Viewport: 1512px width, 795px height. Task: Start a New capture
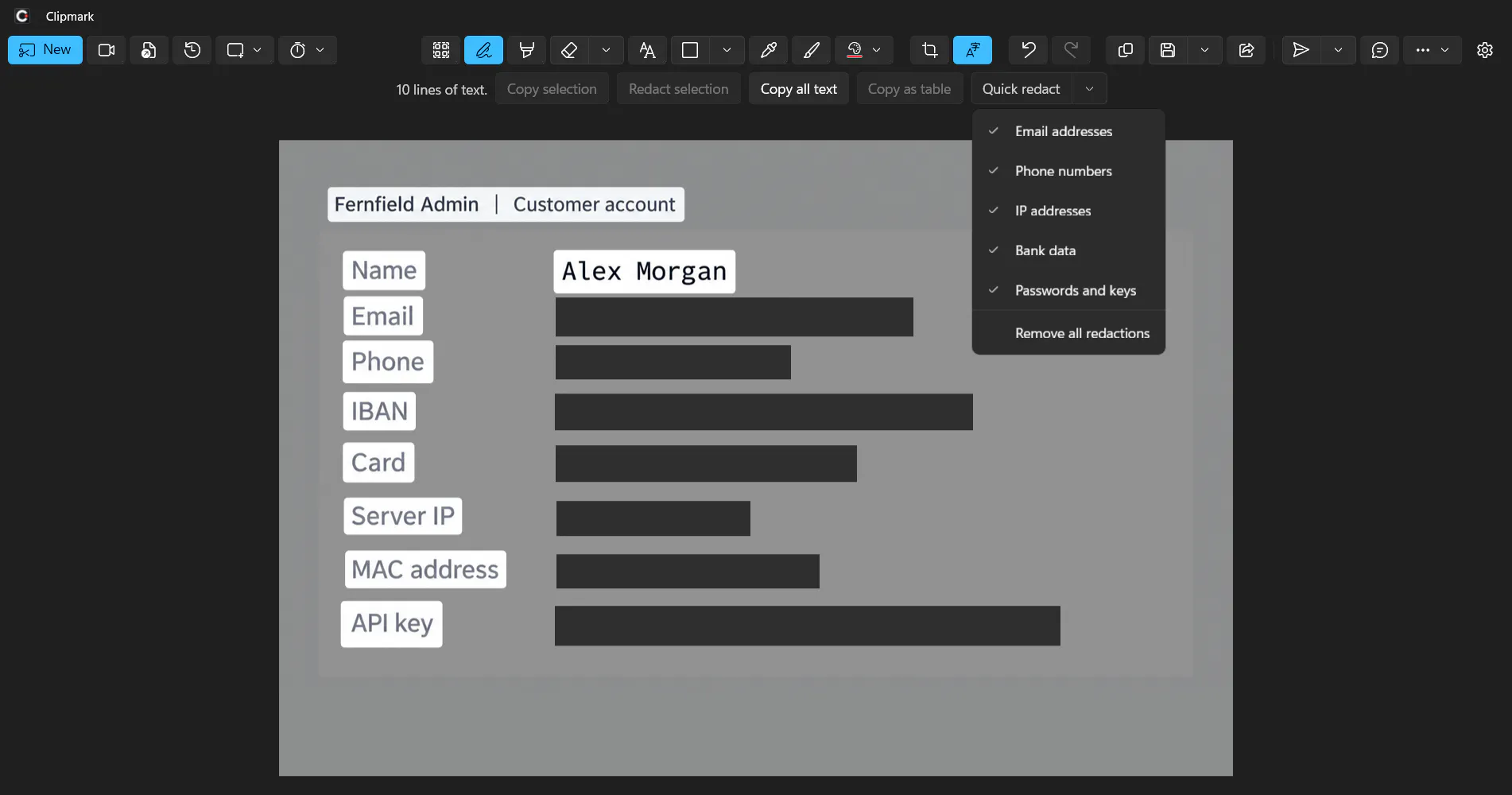45,50
